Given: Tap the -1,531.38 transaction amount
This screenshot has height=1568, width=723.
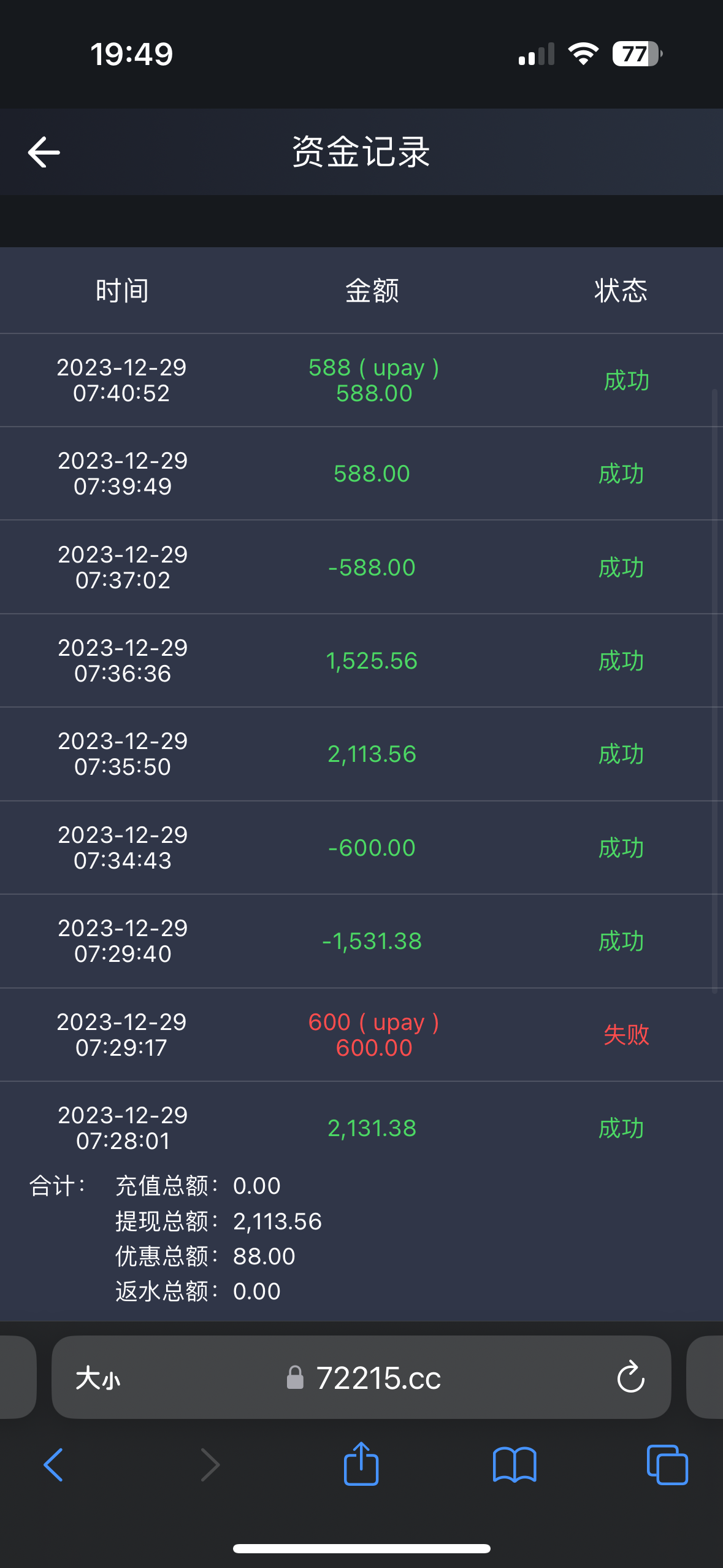Looking at the screenshot, I should coord(372,941).
